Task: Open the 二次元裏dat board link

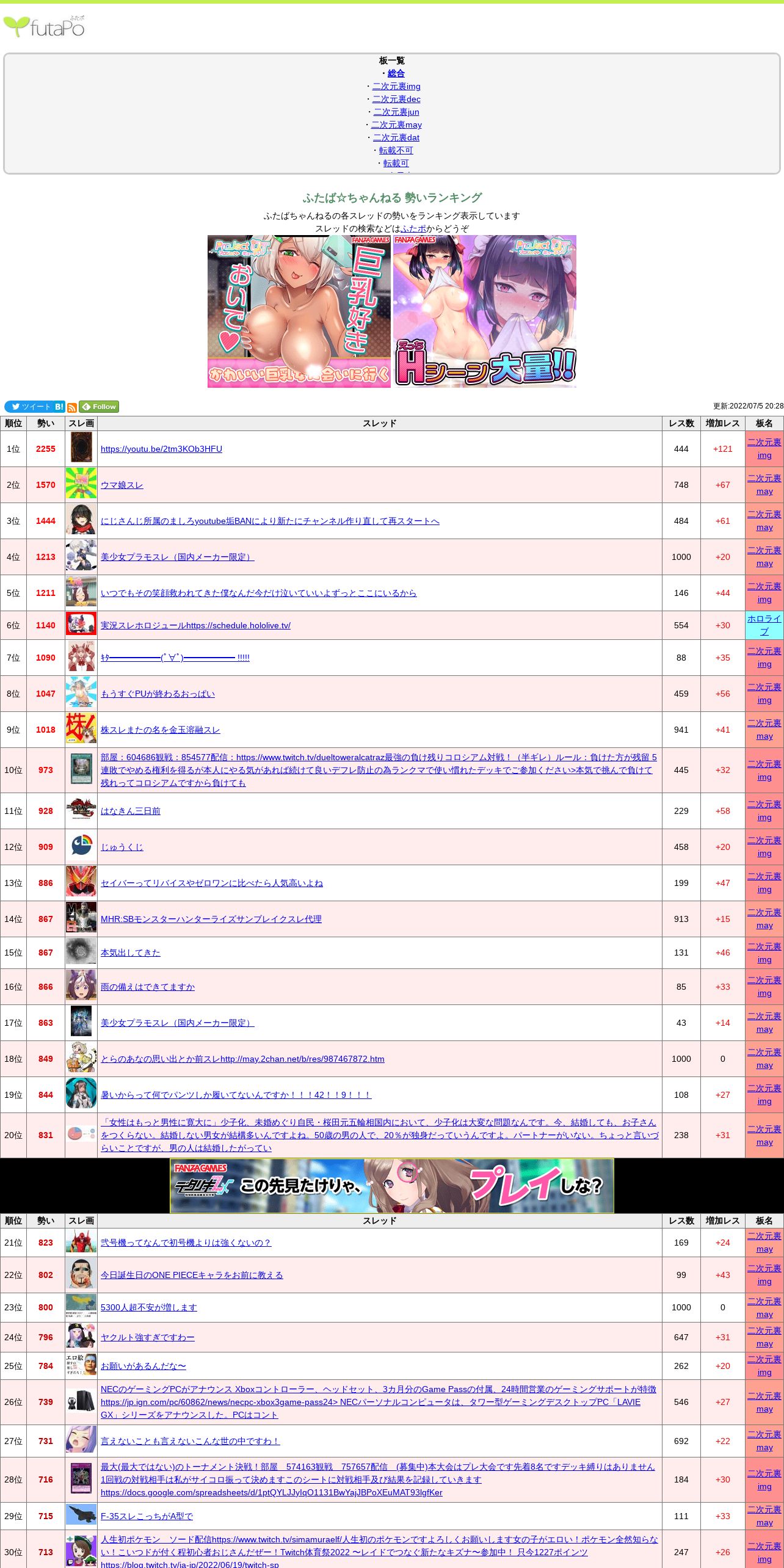Action: 396,137
